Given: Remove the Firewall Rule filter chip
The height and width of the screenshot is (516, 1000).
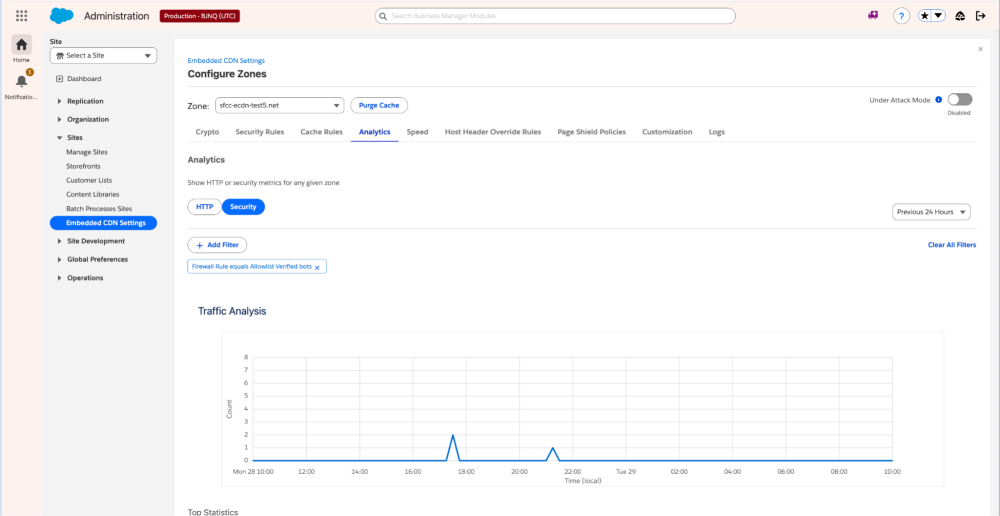Looking at the screenshot, I should tap(317, 267).
